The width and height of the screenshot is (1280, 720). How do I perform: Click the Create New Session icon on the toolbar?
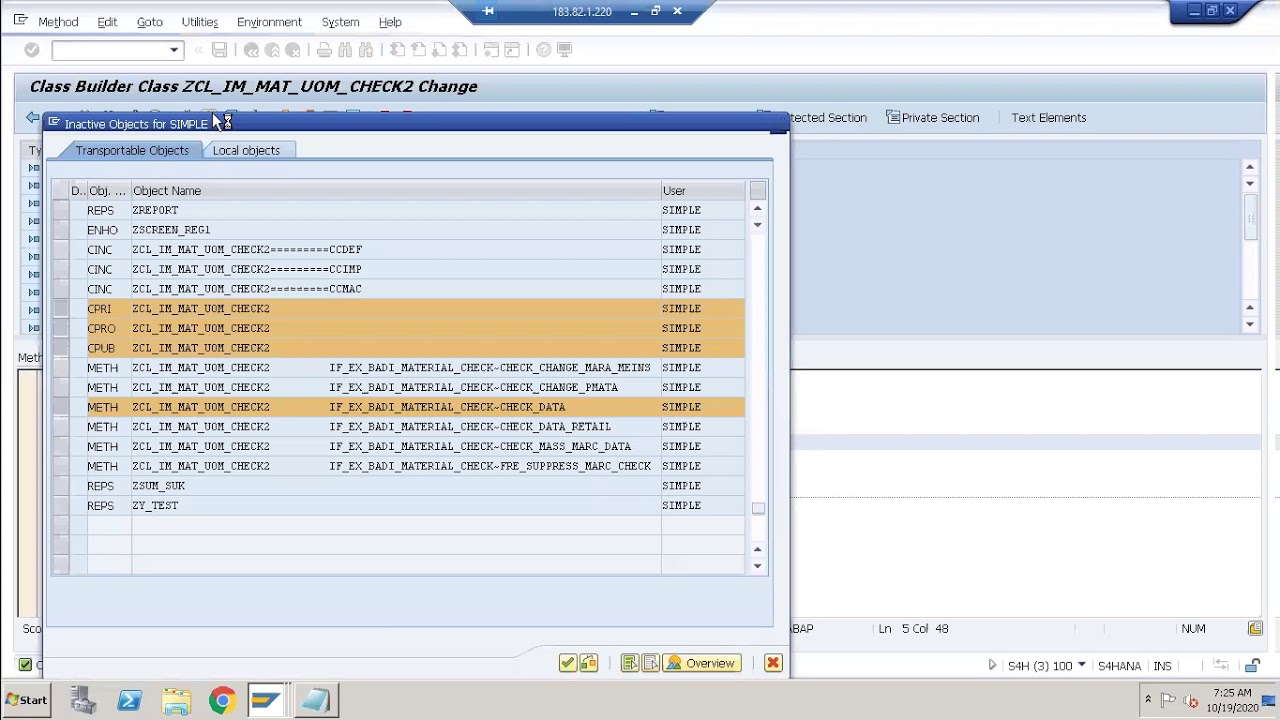[x=491, y=50]
